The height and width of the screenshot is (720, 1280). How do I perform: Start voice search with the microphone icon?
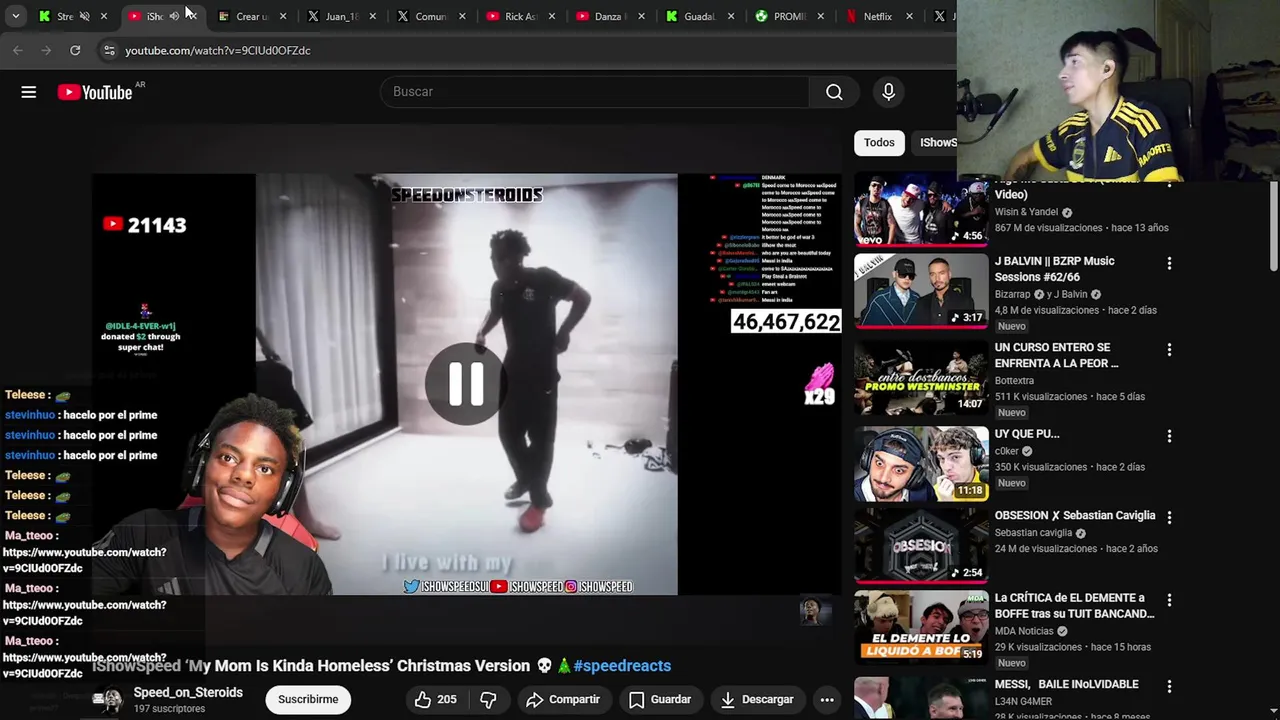coord(888,92)
